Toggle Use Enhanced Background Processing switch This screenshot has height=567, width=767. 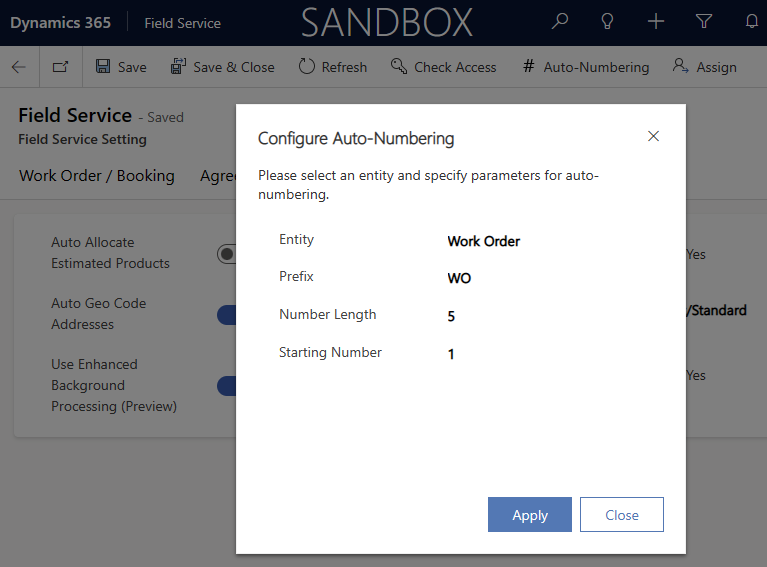pyautogui.click(x=226, y=386)
